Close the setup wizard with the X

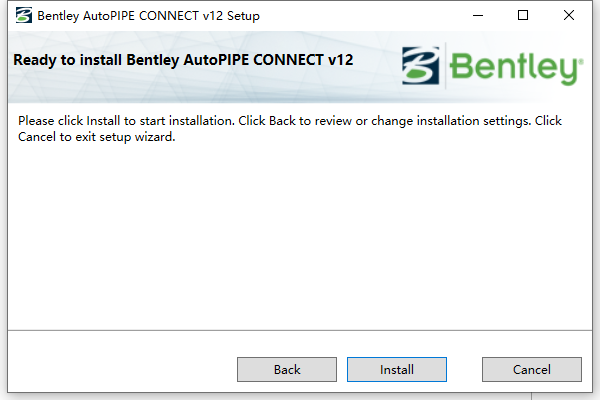coord(569,16)
